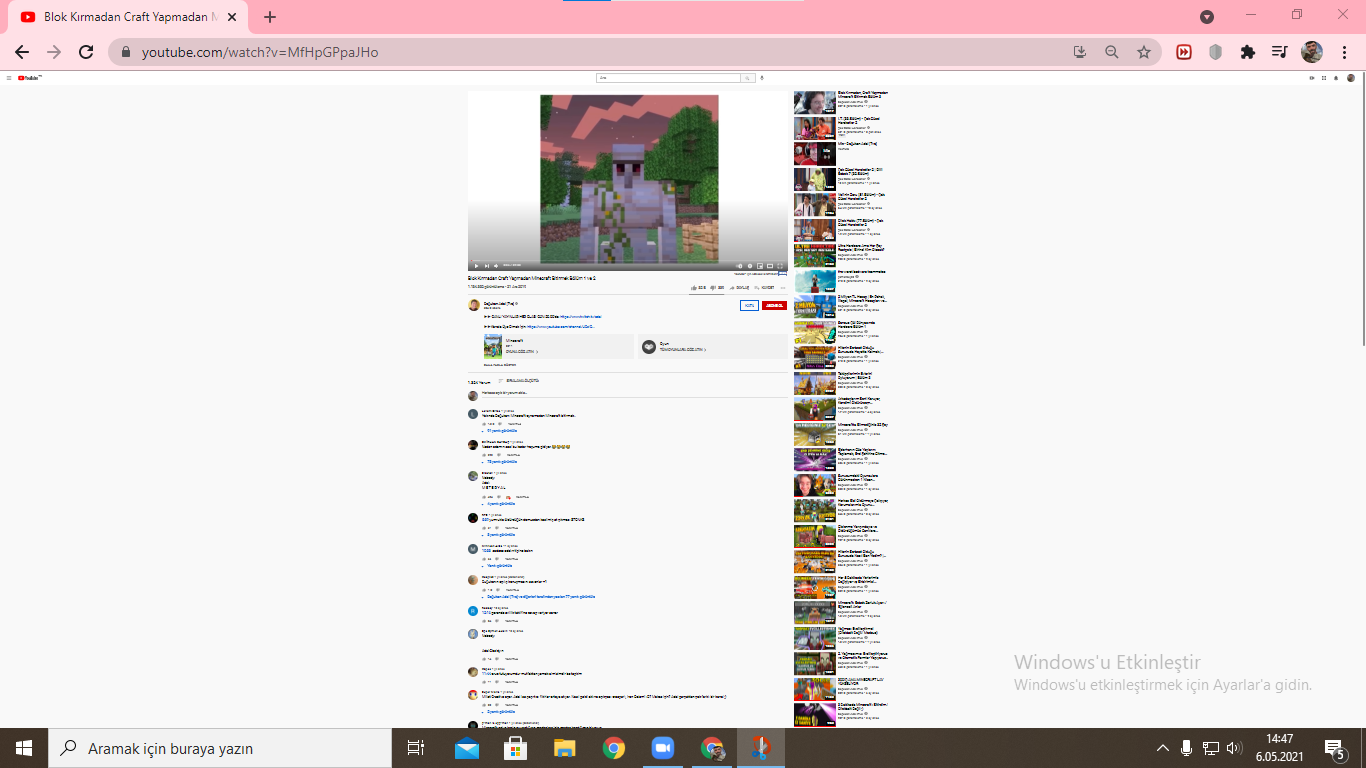Switch to theater mode
This screenshot has height=768, width=1366.
pyautogui.click(x=769, y=265)
